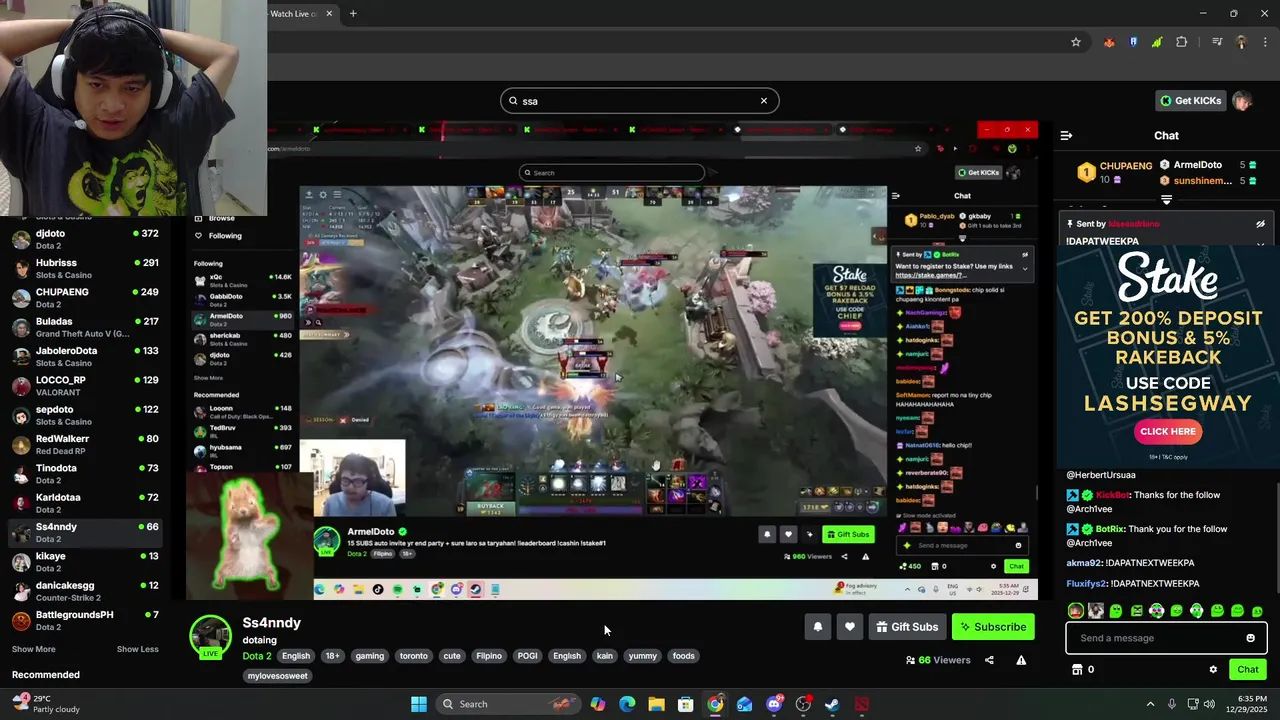The height and width of the screenshot is (720, 1280).
Task: Open the Buladas channel in the sidebar
Action: (84, 327)
